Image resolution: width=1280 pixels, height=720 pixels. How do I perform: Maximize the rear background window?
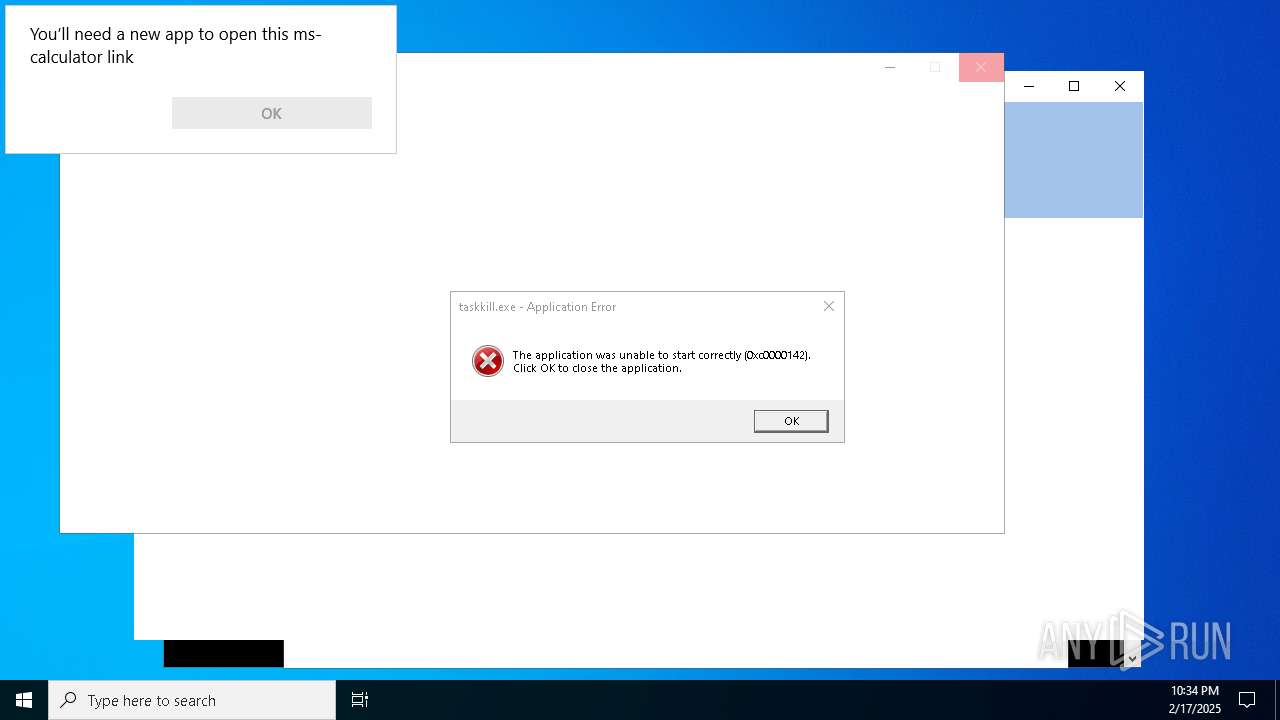tap(1074, 86)
